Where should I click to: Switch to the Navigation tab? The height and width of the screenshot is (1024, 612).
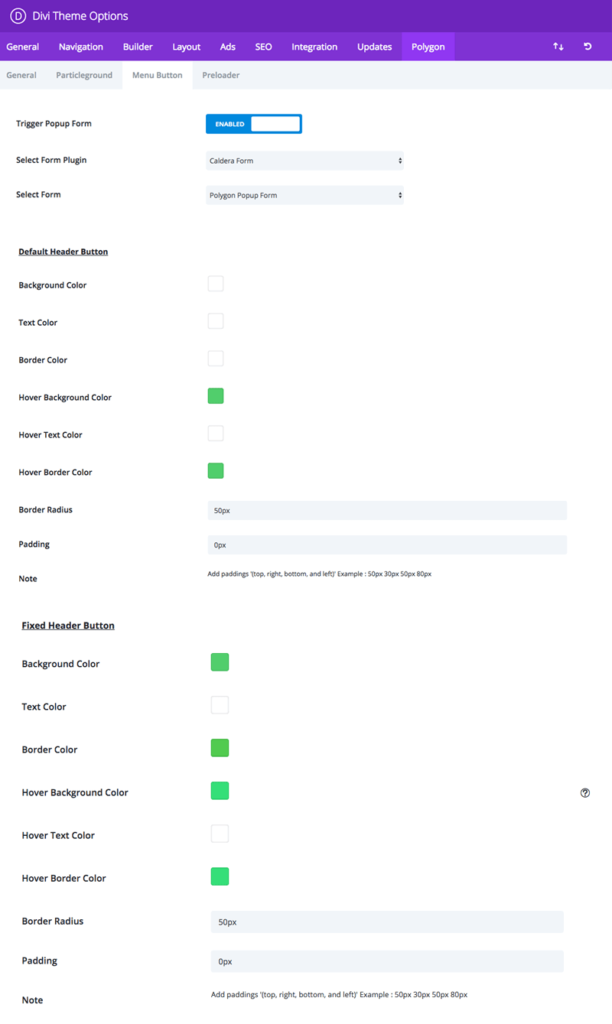(80, 47)
